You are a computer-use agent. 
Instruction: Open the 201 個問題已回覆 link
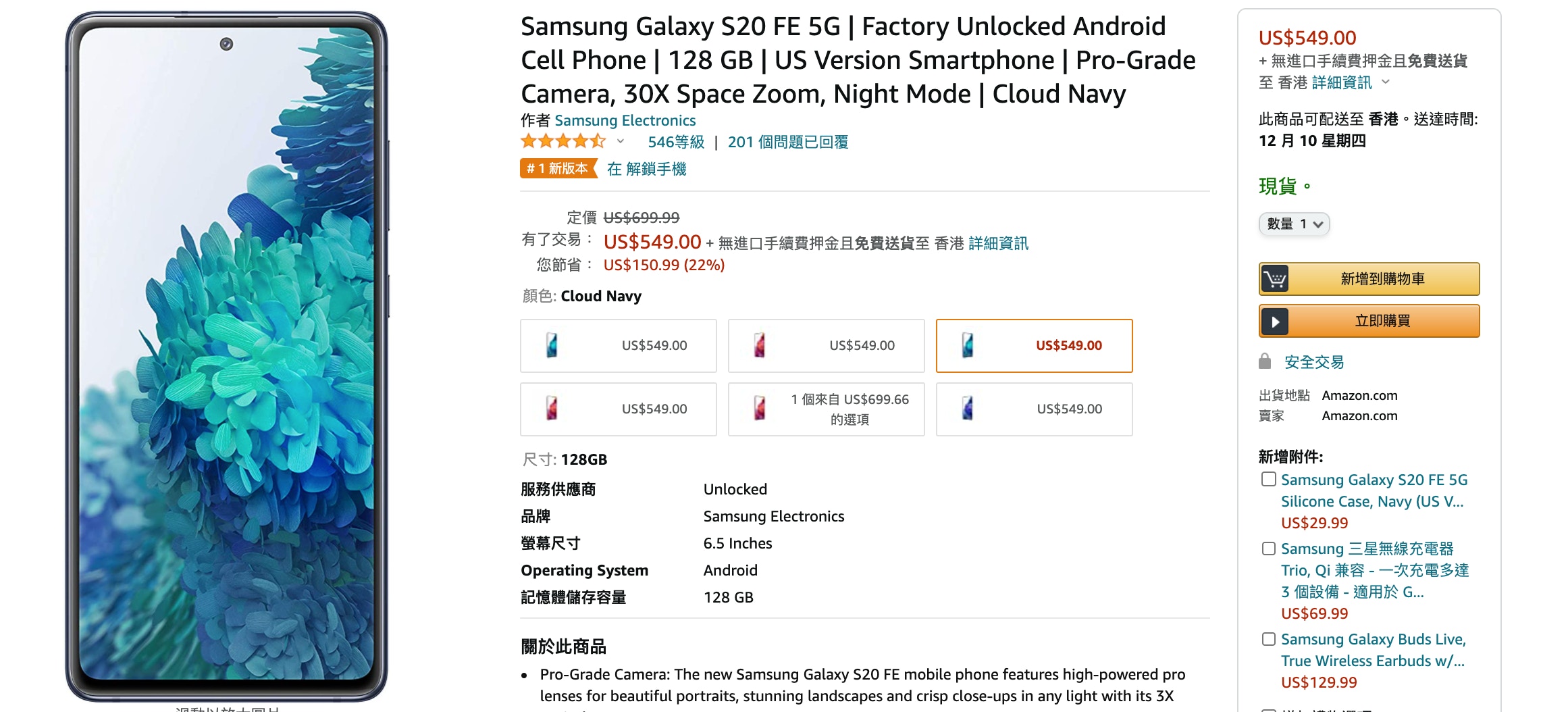click(x=787, y=143)
